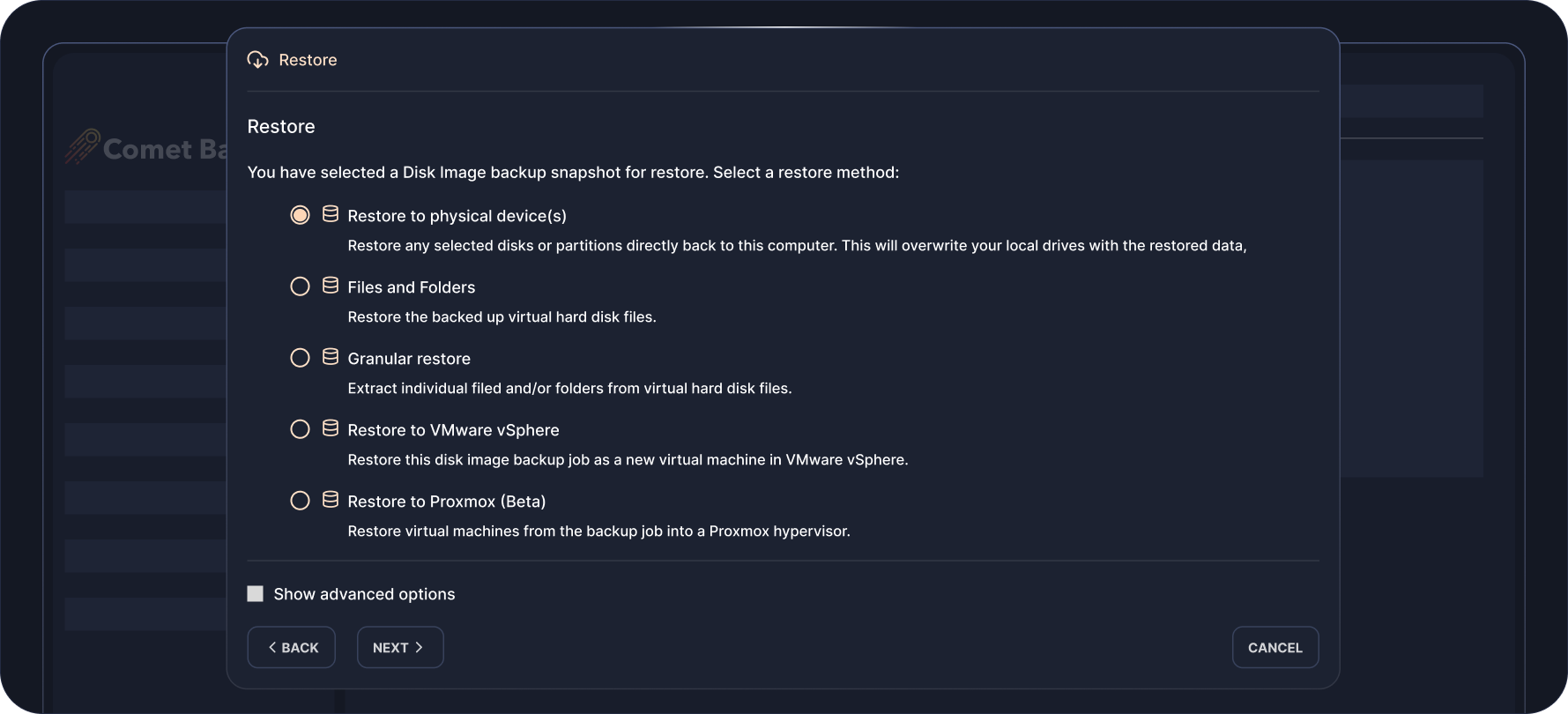Pick the Restore to VMware vSphere radio option
Screen dimensions: 1568x714
point(300,429)
